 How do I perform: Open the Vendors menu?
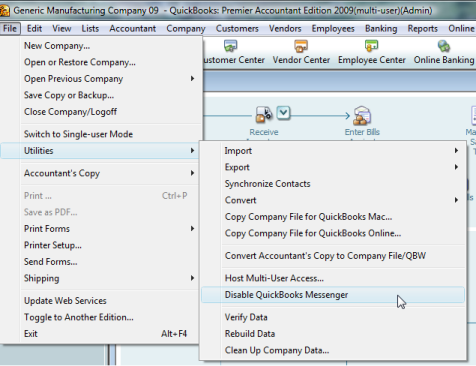[x=285, y=29]
